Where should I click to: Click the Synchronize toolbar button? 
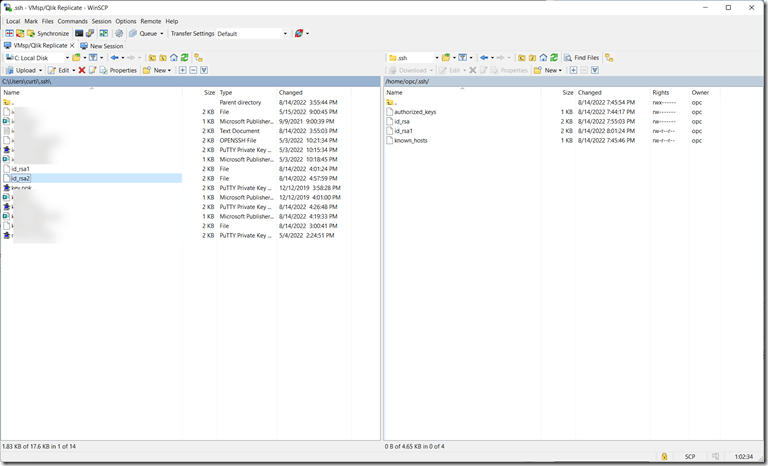click(48, 33)
